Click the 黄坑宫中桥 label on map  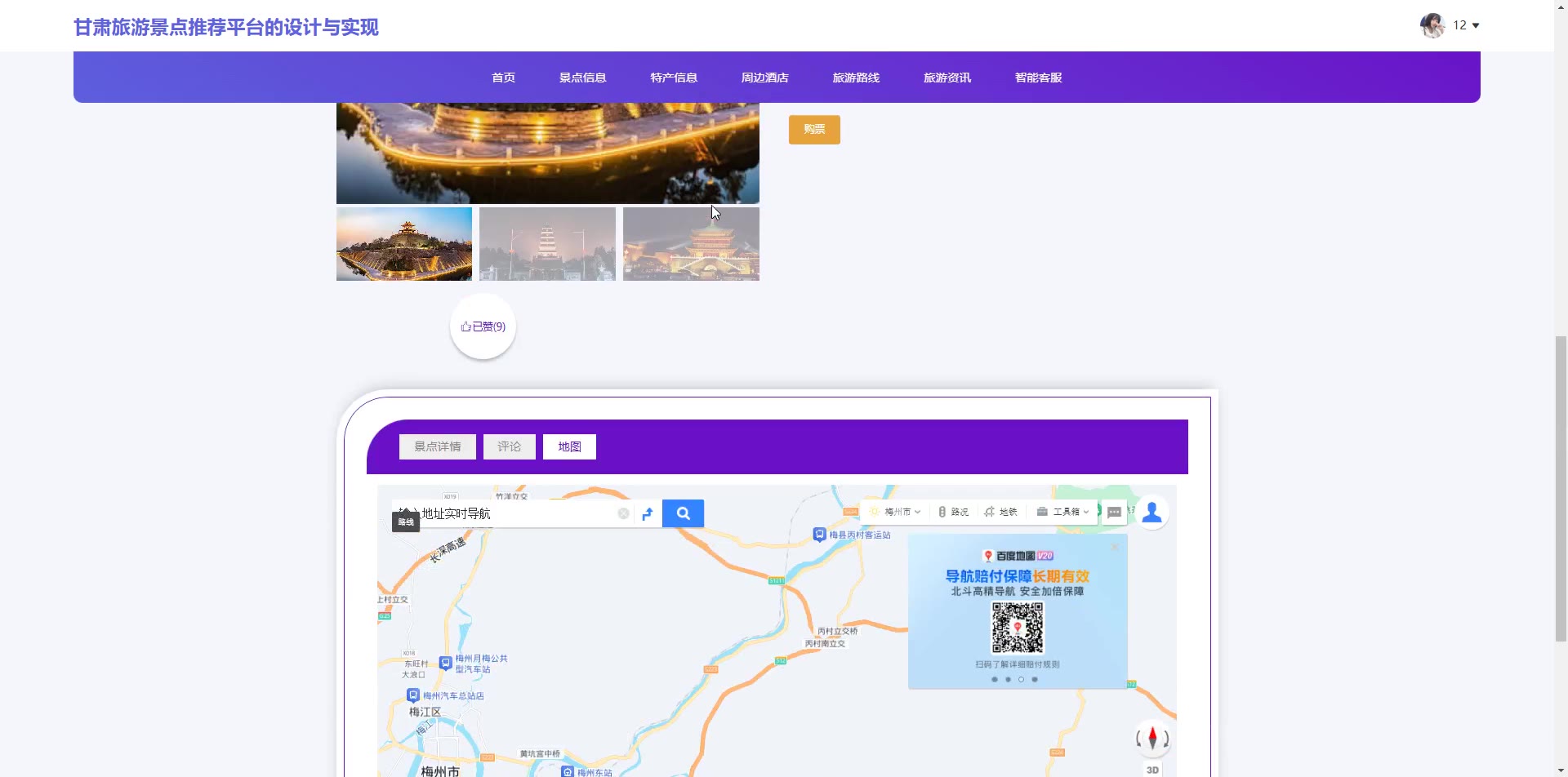coord(540,753)
